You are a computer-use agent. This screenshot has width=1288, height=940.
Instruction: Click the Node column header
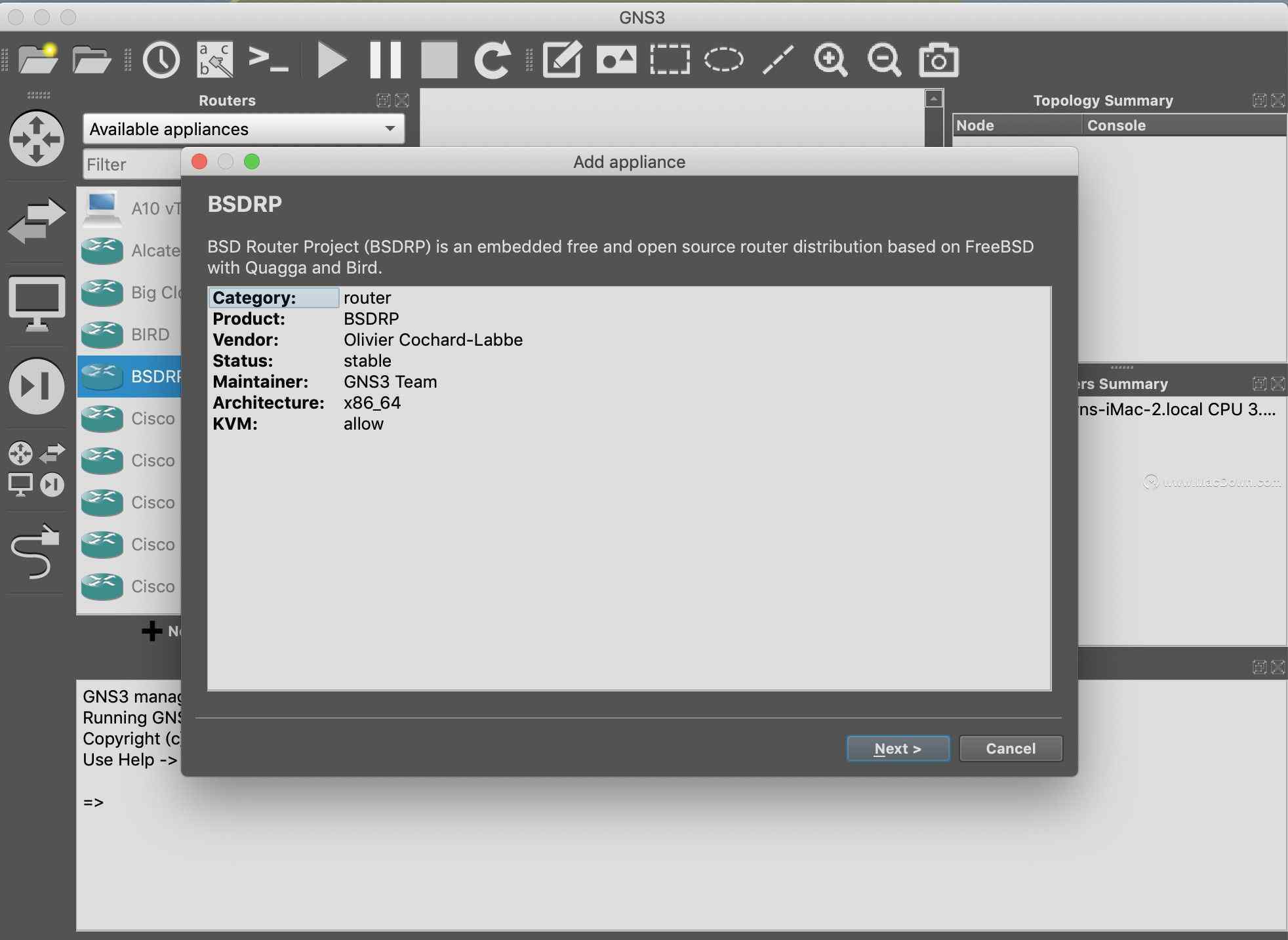tap(1017, 125)
